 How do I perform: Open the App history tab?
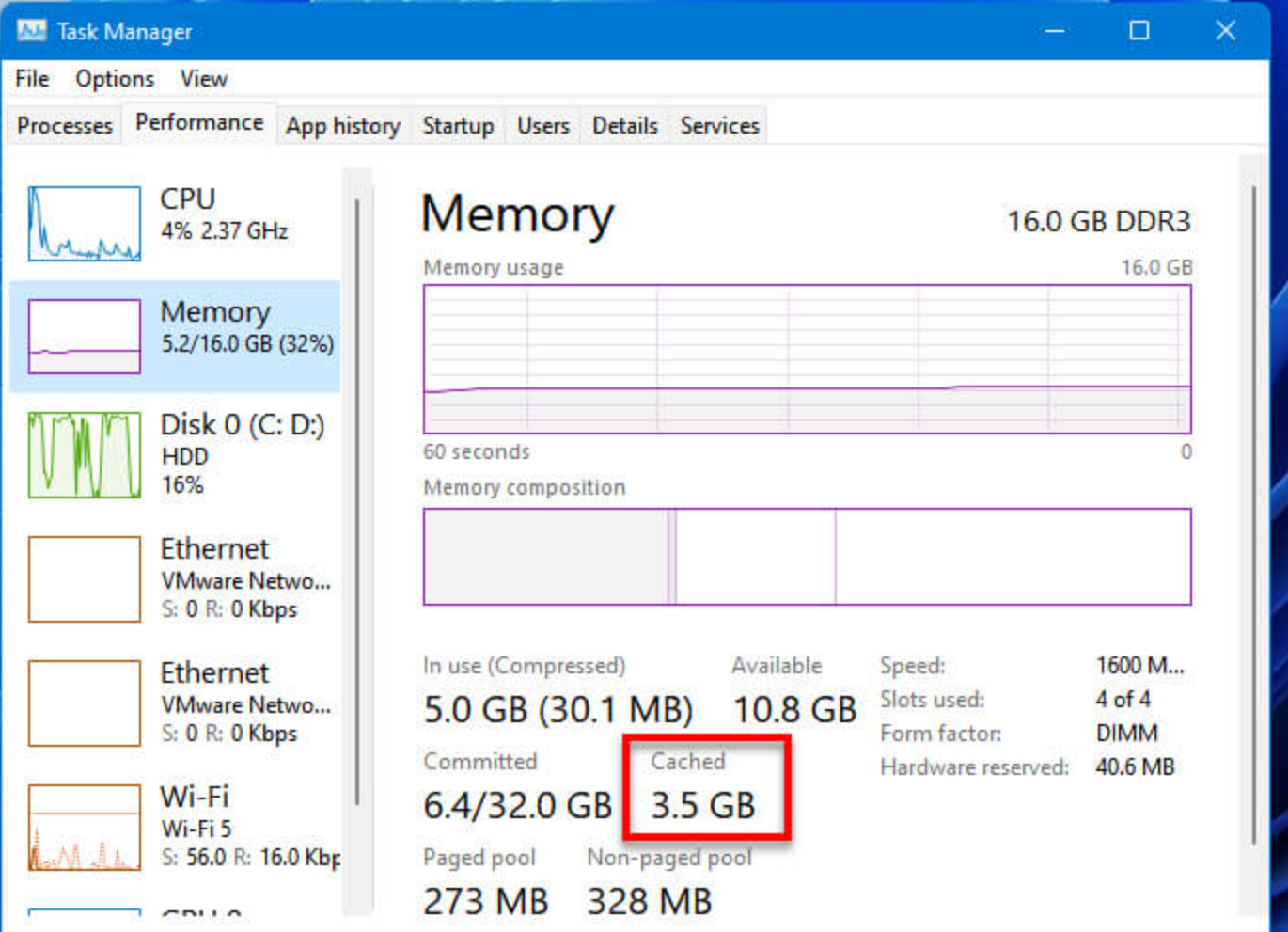[x=342, y=125]
